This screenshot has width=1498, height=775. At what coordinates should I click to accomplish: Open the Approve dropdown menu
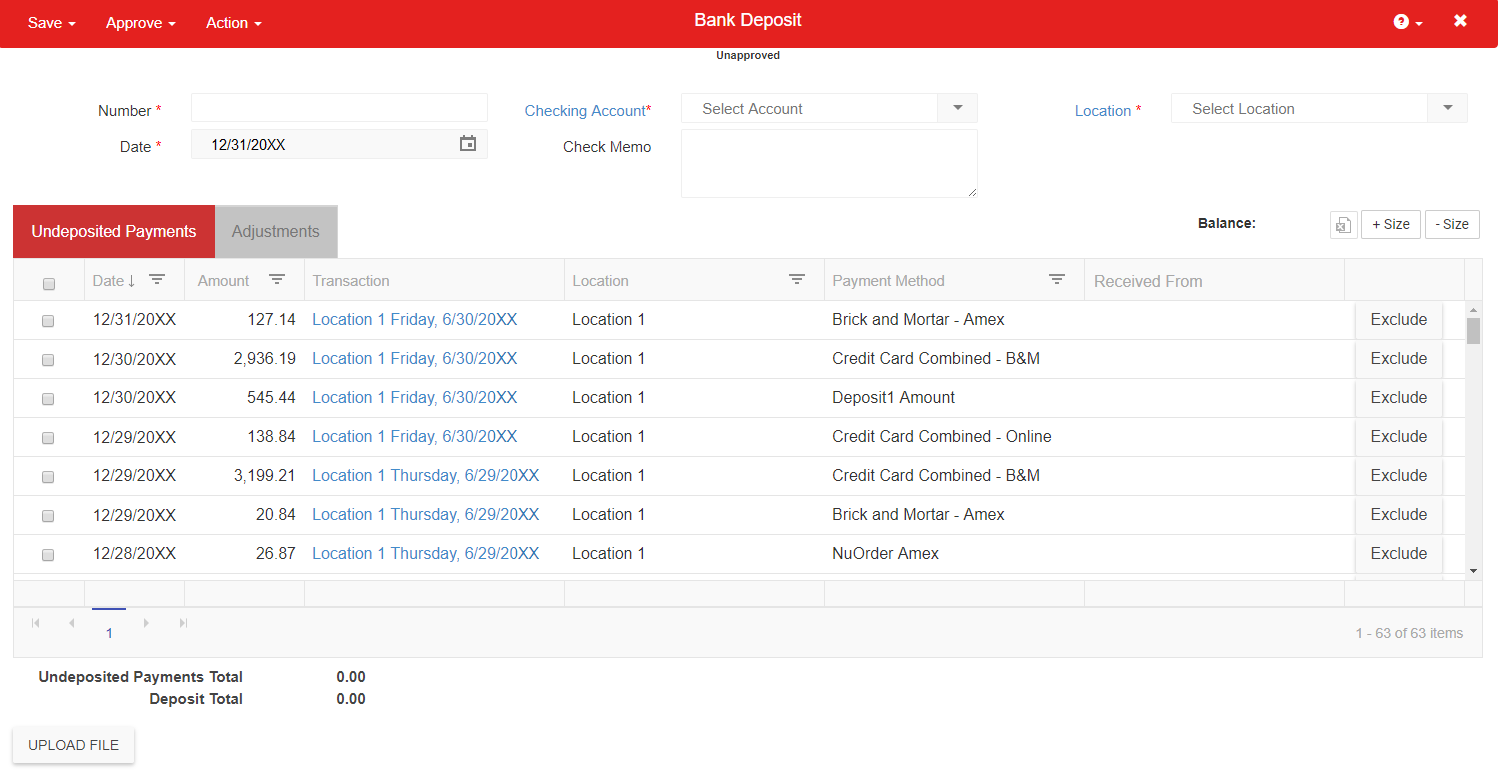pos(141,23)
